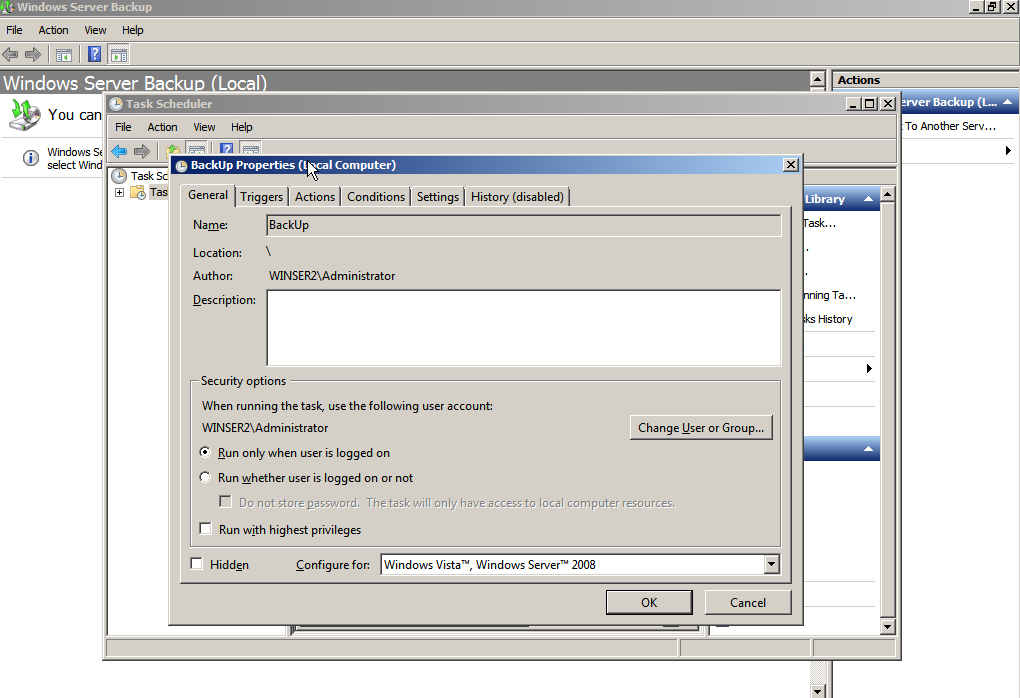Open the Configure for dropdown
This screenshot has width=1020, height=698.
pos(772,564)
